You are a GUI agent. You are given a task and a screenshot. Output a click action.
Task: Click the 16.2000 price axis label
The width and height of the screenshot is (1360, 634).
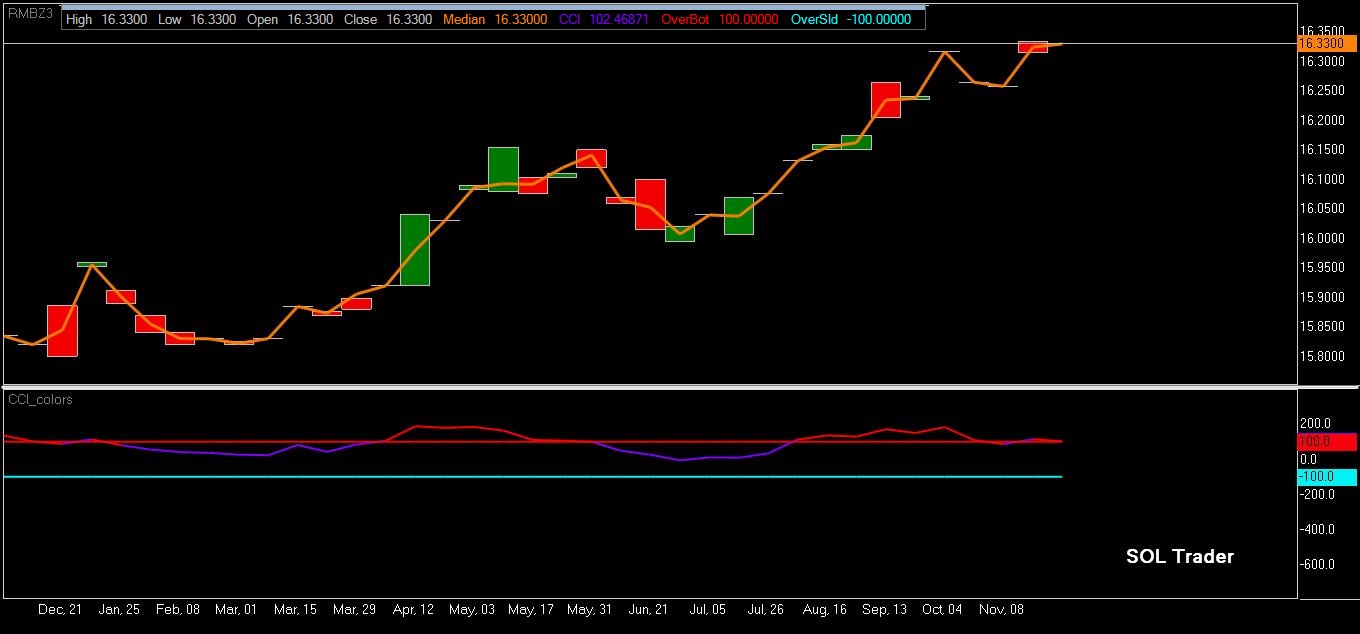tap(1321, 120)
